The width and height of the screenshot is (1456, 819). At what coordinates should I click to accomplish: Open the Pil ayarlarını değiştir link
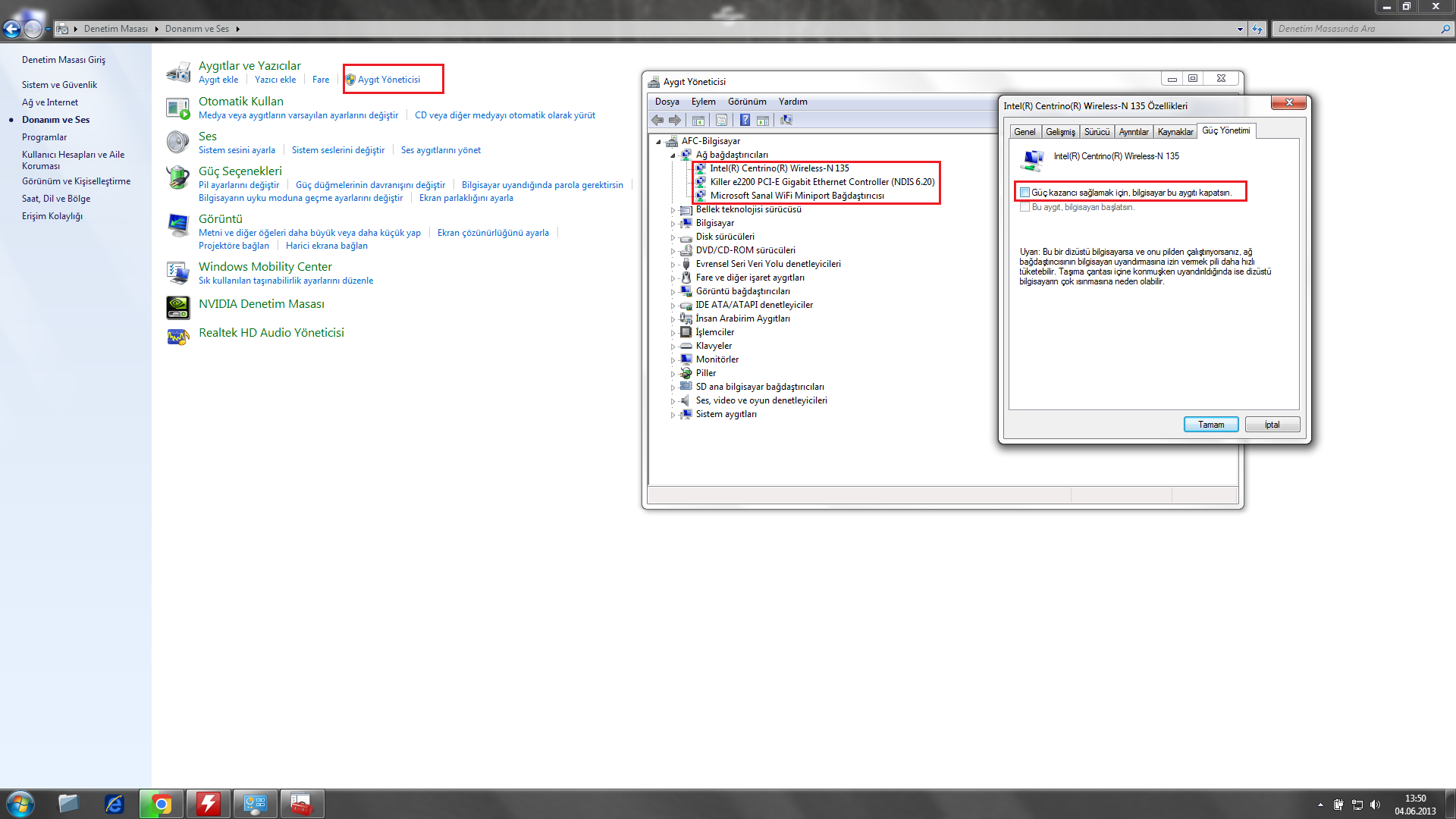pos(239,185)
